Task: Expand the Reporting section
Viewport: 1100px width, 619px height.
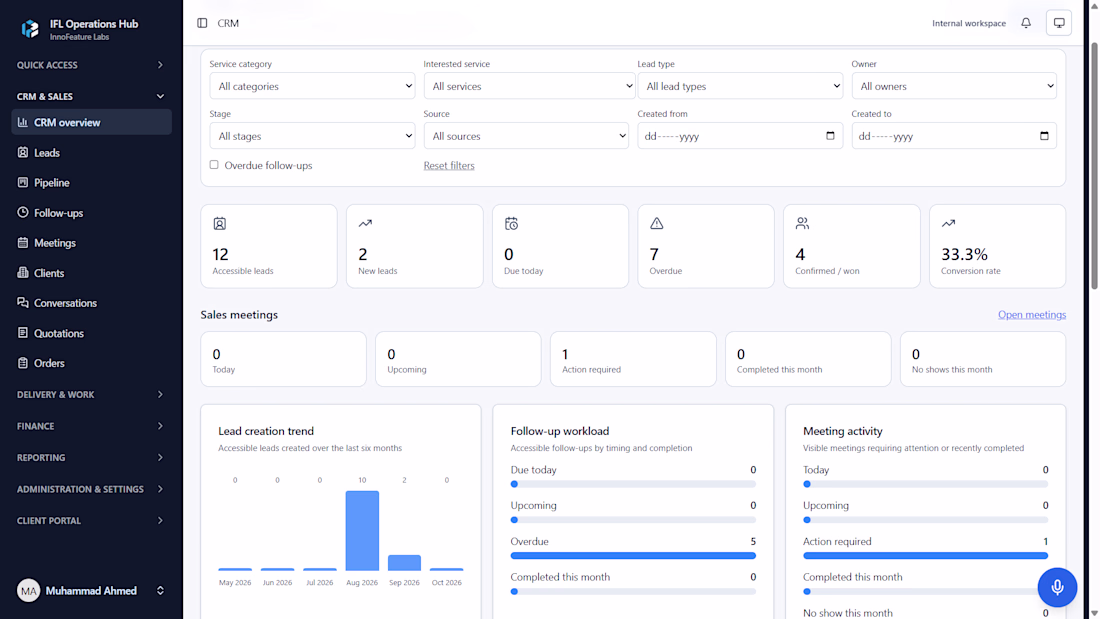Action: click(91, 458)
